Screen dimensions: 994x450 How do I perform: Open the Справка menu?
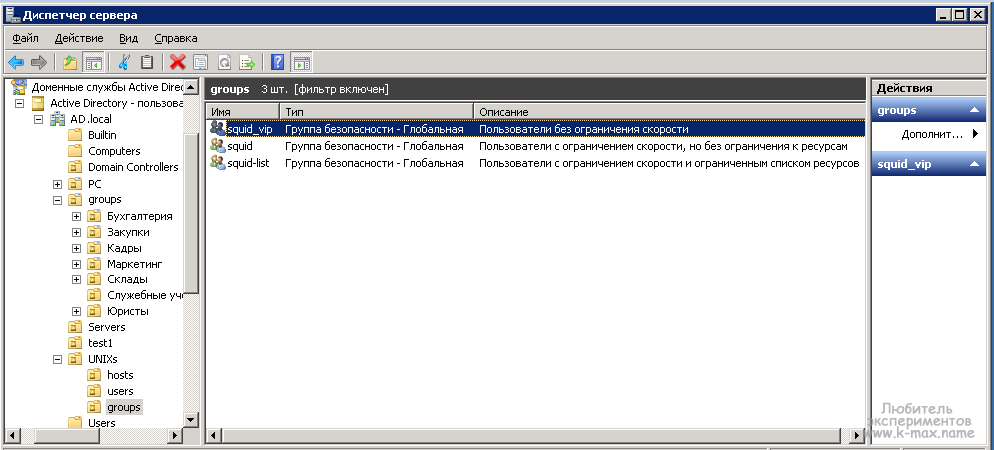coord(176,39)
